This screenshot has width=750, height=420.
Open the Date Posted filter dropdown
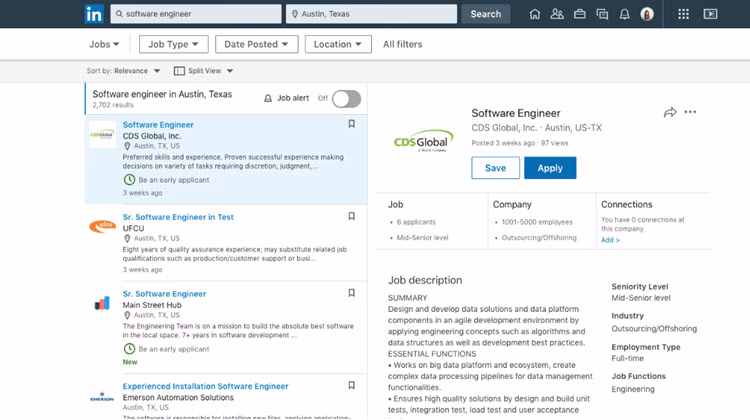[x=256, y=44]
